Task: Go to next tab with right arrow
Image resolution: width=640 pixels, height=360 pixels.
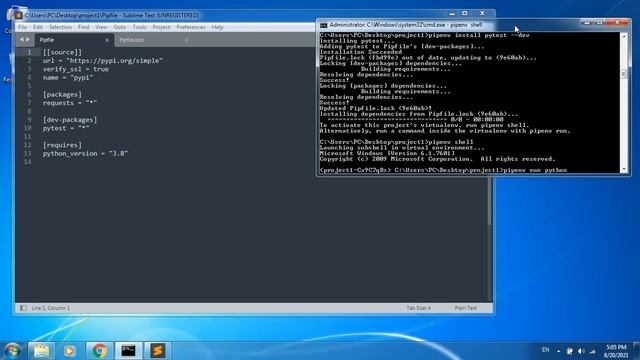Action: tap(28, 40)
